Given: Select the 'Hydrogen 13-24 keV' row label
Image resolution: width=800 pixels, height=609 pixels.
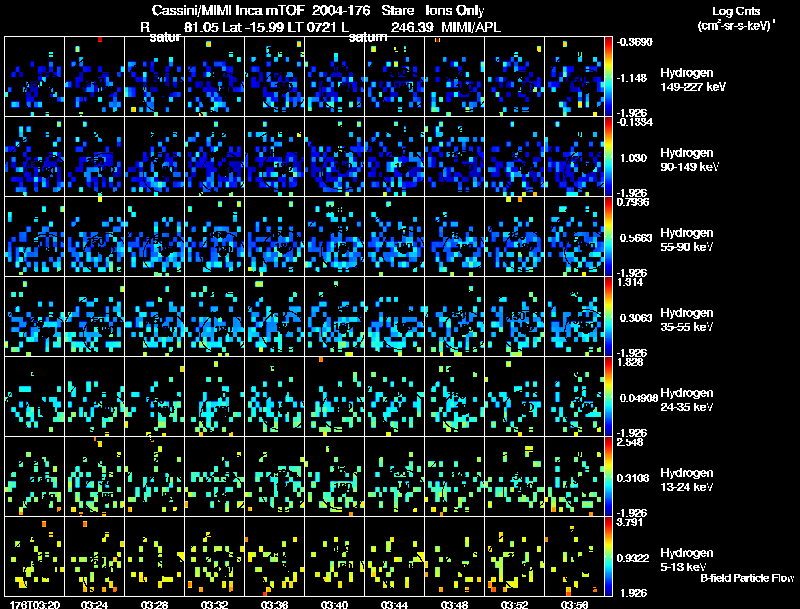Looking at the screenshot, I should point(687,480).
